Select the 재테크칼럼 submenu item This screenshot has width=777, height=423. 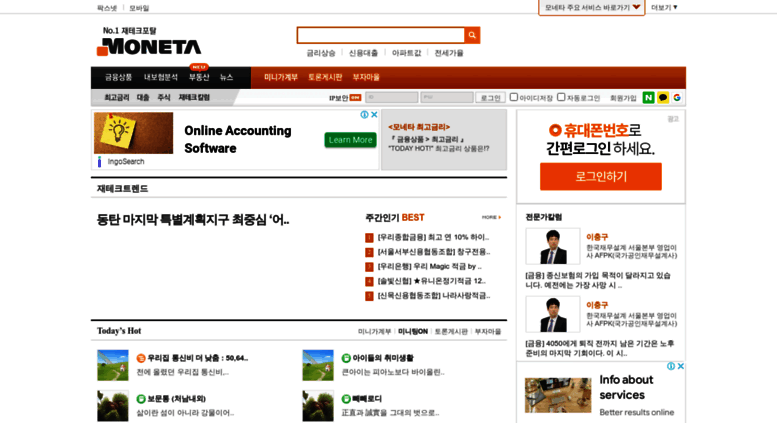coord(194,98)
